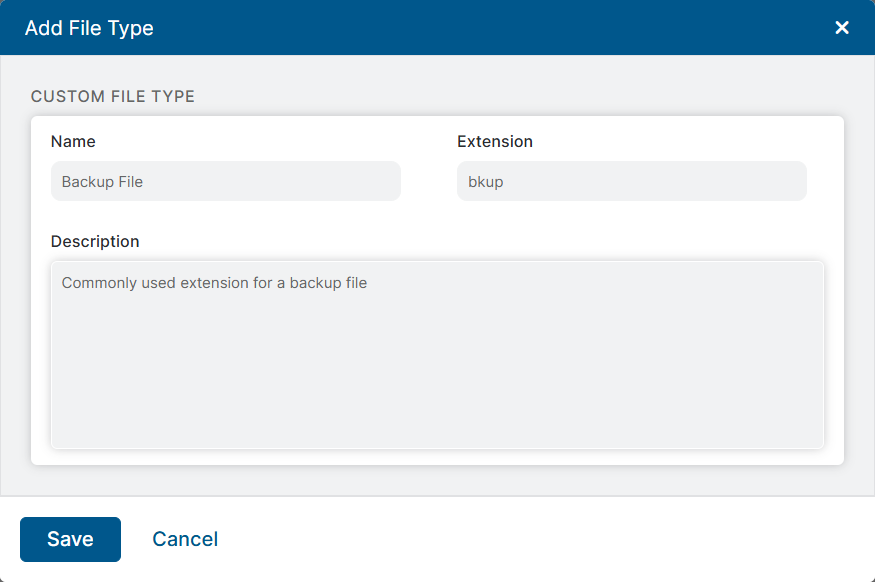Image resolution: width=875 pixels, height=582 pixels.
Task: Click the Commonly used extension description text
Action: 214,283
